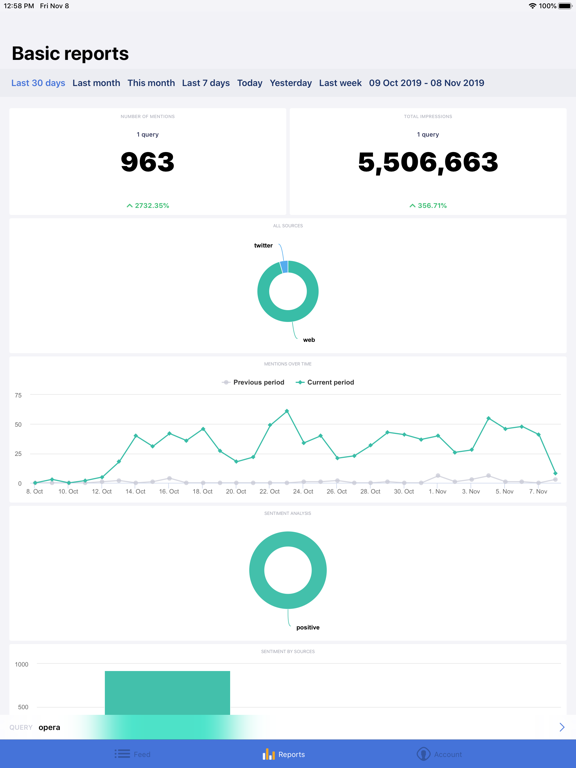The image size is (576, 768).
Task: Open the 09 Oct 2019 - 08 Nov 2019 custom range
Action: pos(427,83)
